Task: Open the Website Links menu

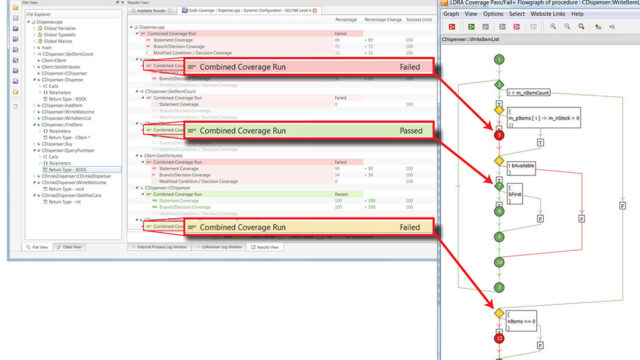Action: click(x=548, y=14)
